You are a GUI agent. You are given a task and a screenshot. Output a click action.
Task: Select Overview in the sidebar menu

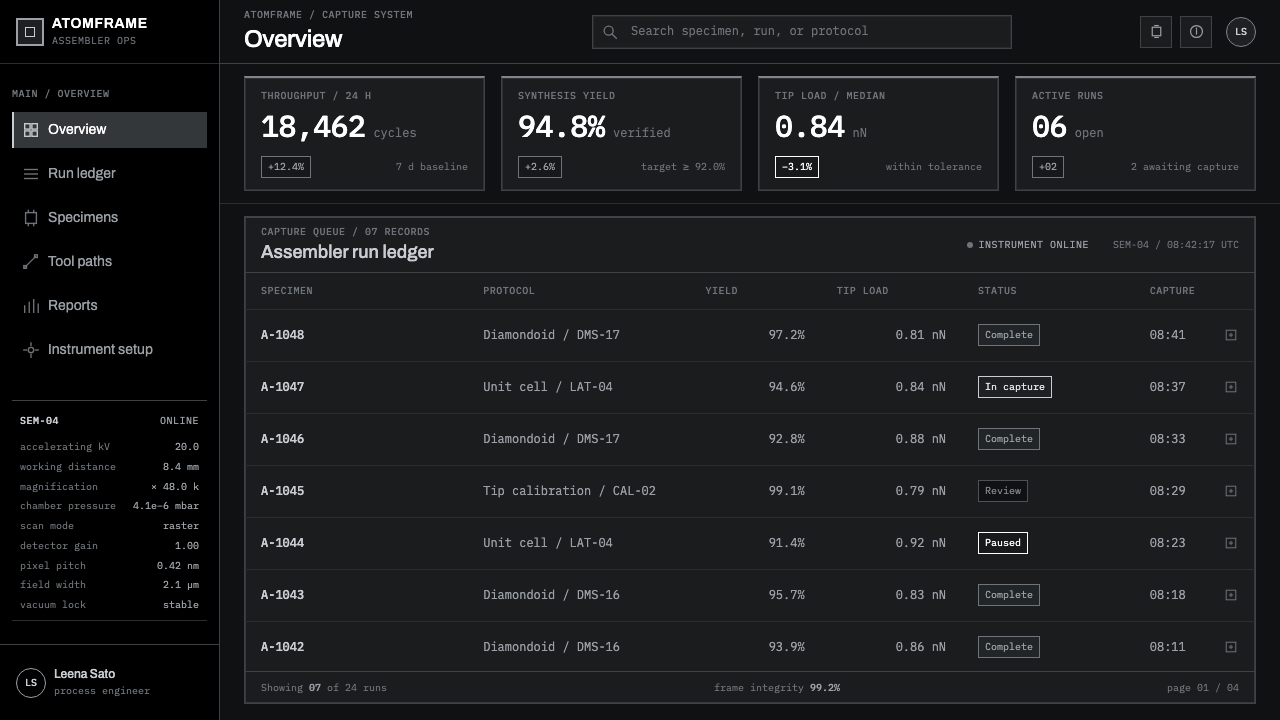coord(110,130)
